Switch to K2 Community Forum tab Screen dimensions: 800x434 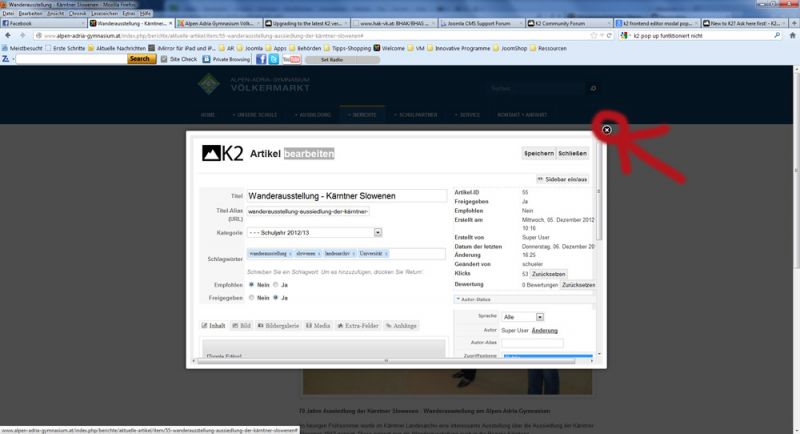568,23
